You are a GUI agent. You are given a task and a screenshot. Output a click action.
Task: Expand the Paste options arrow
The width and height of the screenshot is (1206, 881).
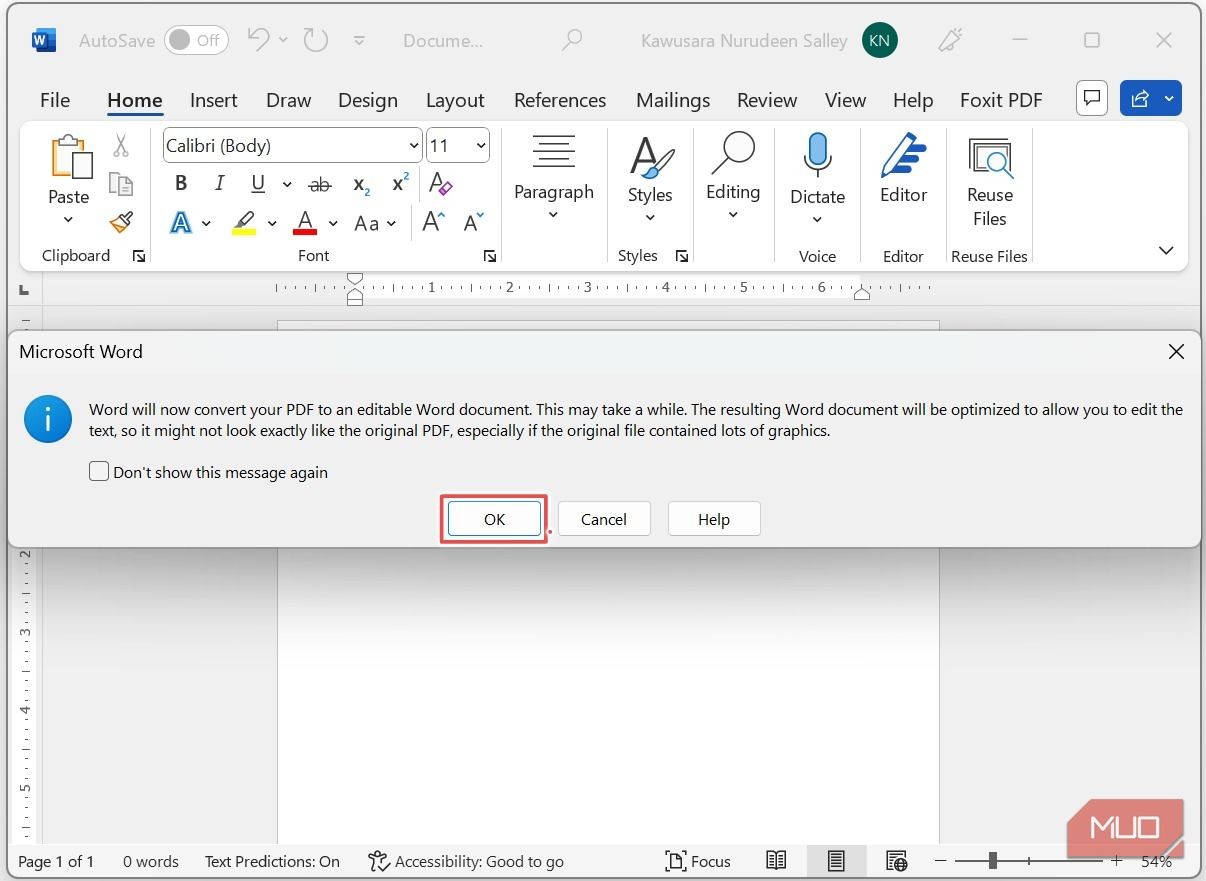[69, 220]
